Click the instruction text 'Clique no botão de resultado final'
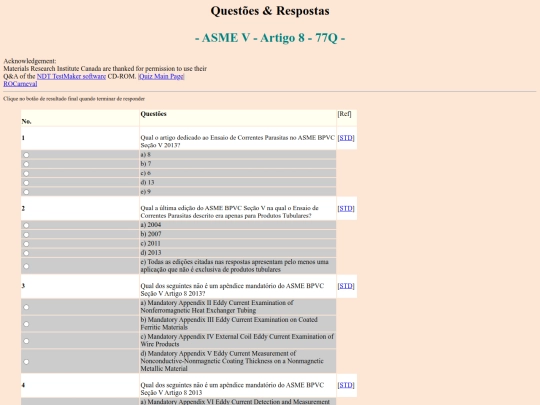The width and height of the screenshot is (540, 405). pyautogui.click(x=74, y=99)
